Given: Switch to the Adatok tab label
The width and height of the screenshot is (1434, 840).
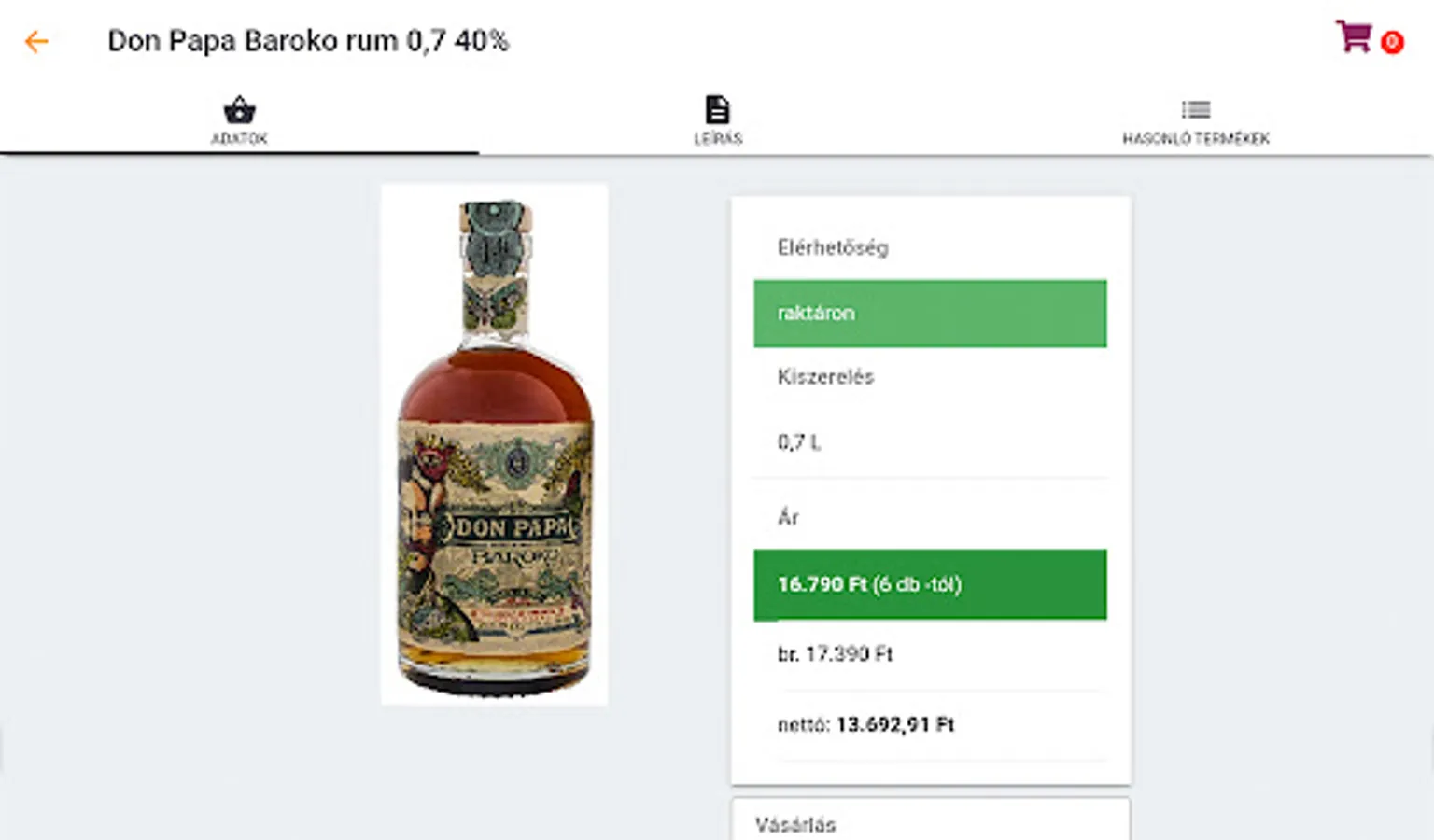Looking at the screenshot, I should (239, 138).
